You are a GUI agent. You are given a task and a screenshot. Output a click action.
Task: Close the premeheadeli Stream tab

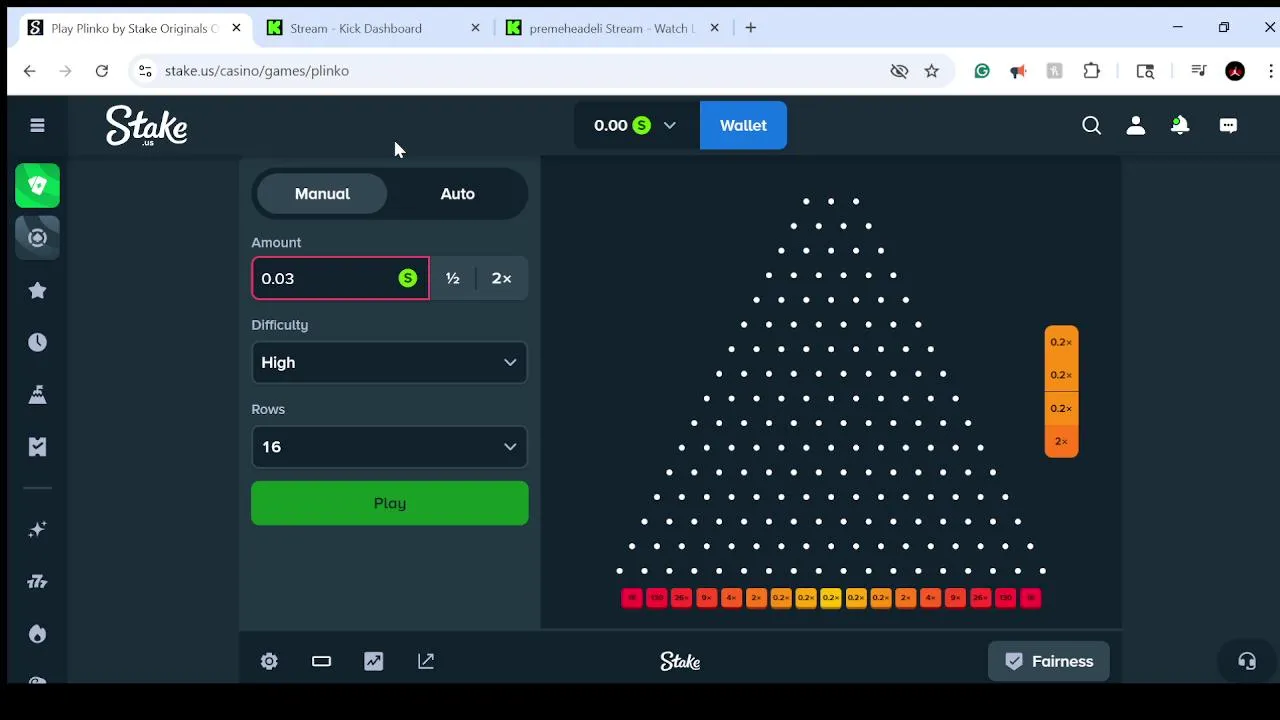coord(714,28)
